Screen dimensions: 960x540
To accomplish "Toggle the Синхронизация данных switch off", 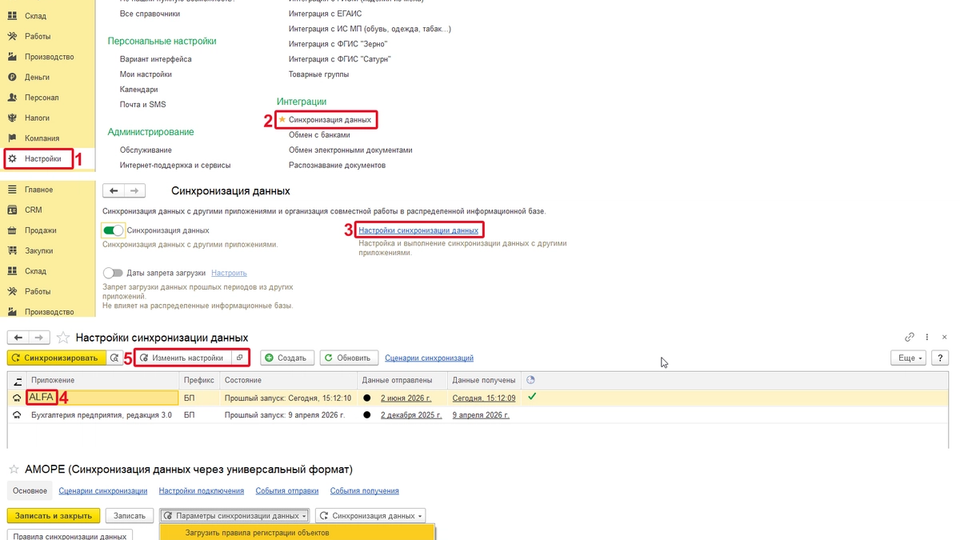I will click(x=113, y=231).
